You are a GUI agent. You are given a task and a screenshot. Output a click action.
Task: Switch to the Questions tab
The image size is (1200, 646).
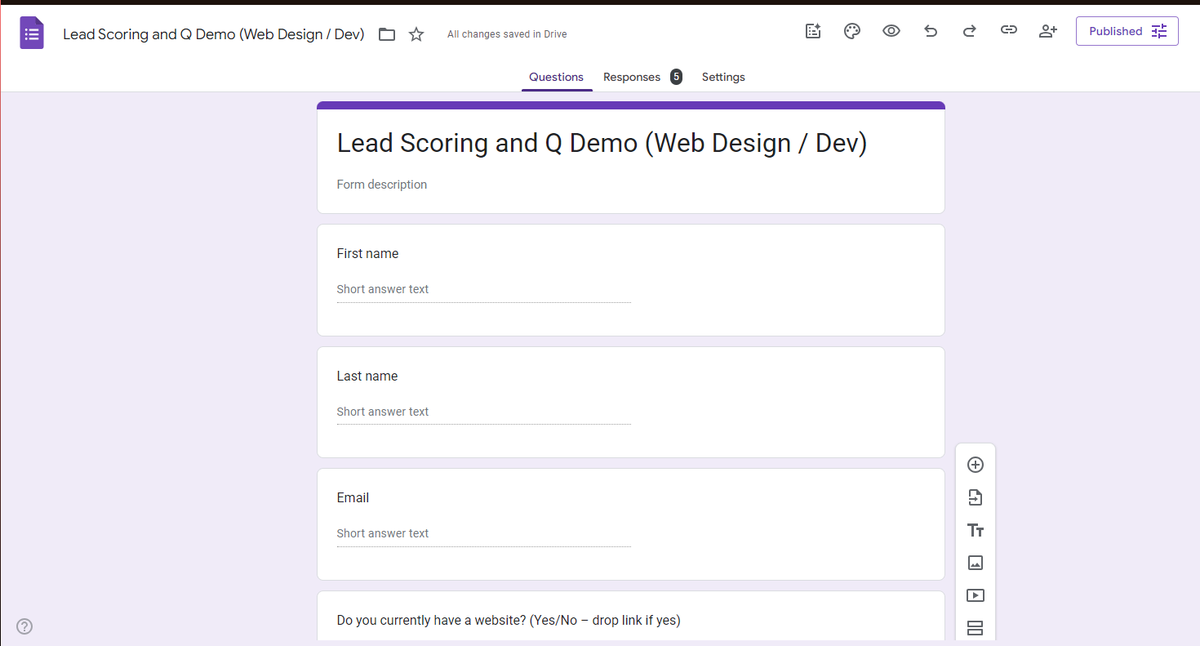(x=556, y=77)
